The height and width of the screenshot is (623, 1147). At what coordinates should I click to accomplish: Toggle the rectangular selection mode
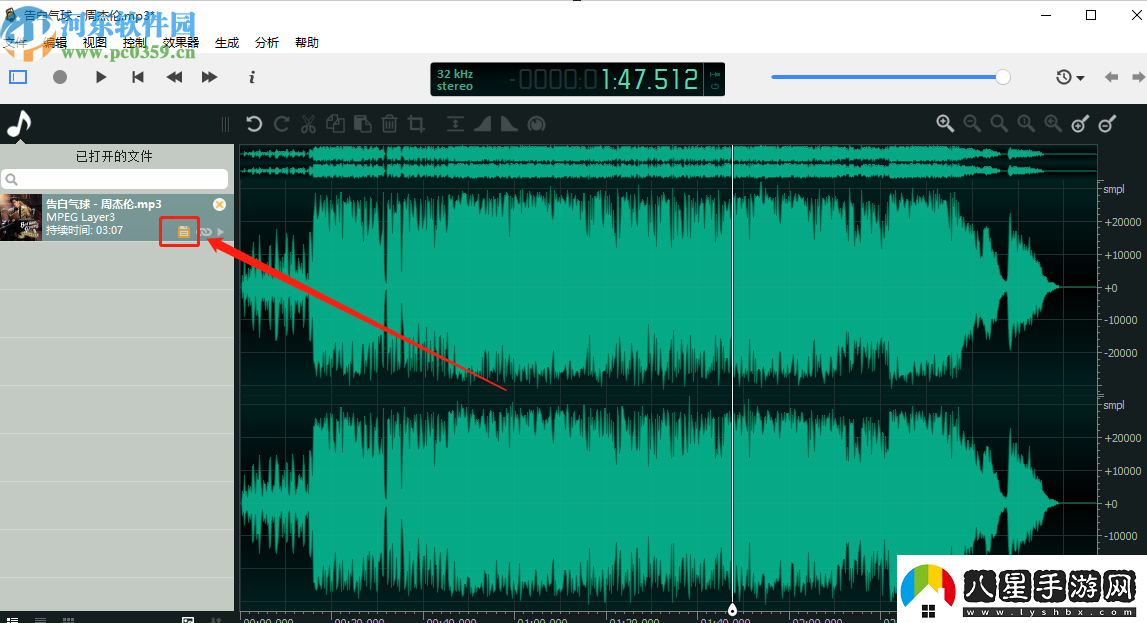(x=17, y=77)
